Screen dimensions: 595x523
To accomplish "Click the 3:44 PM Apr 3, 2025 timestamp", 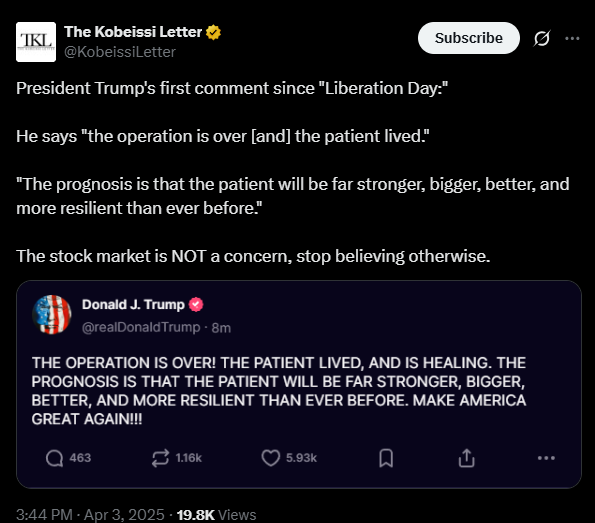I will coord(90,515).
